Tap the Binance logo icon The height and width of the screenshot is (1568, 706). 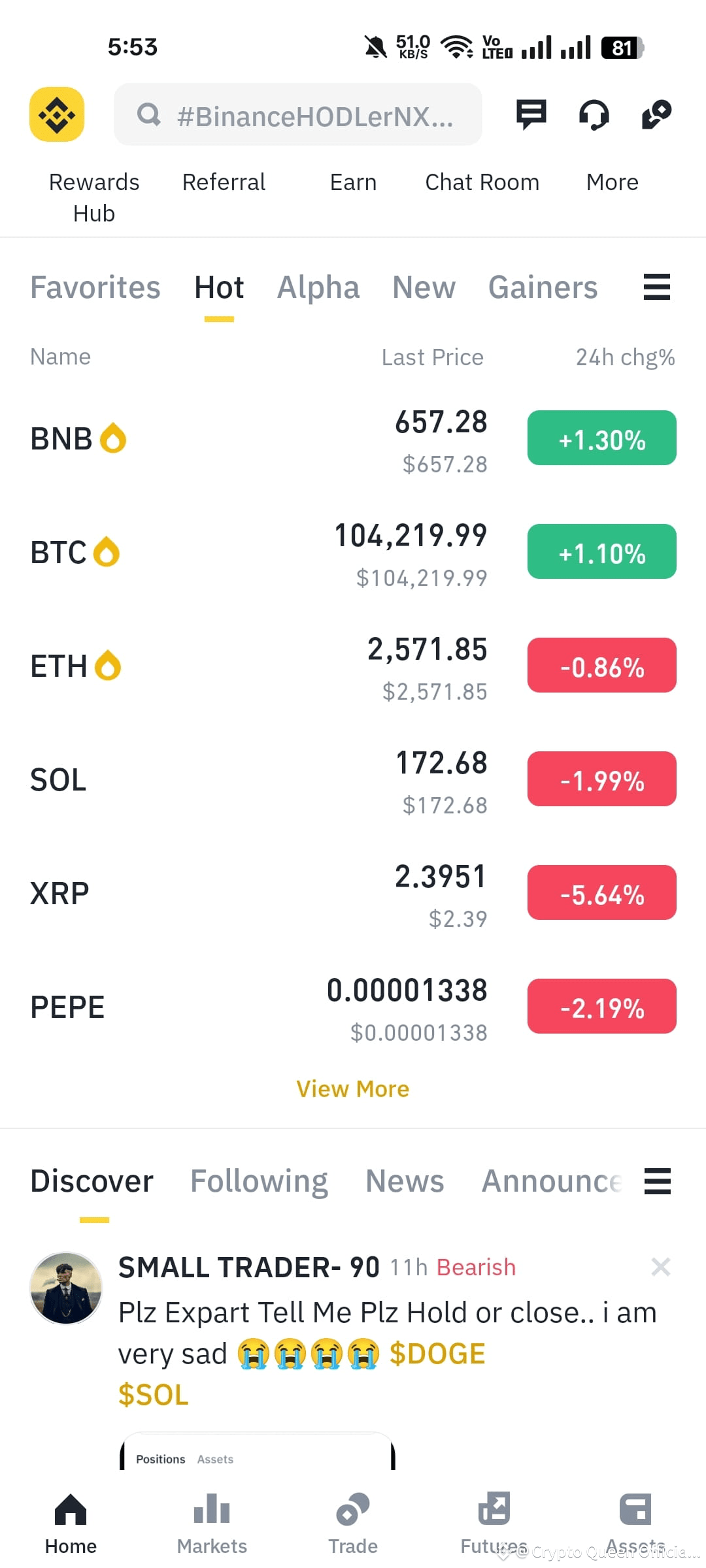coord(57,114)
